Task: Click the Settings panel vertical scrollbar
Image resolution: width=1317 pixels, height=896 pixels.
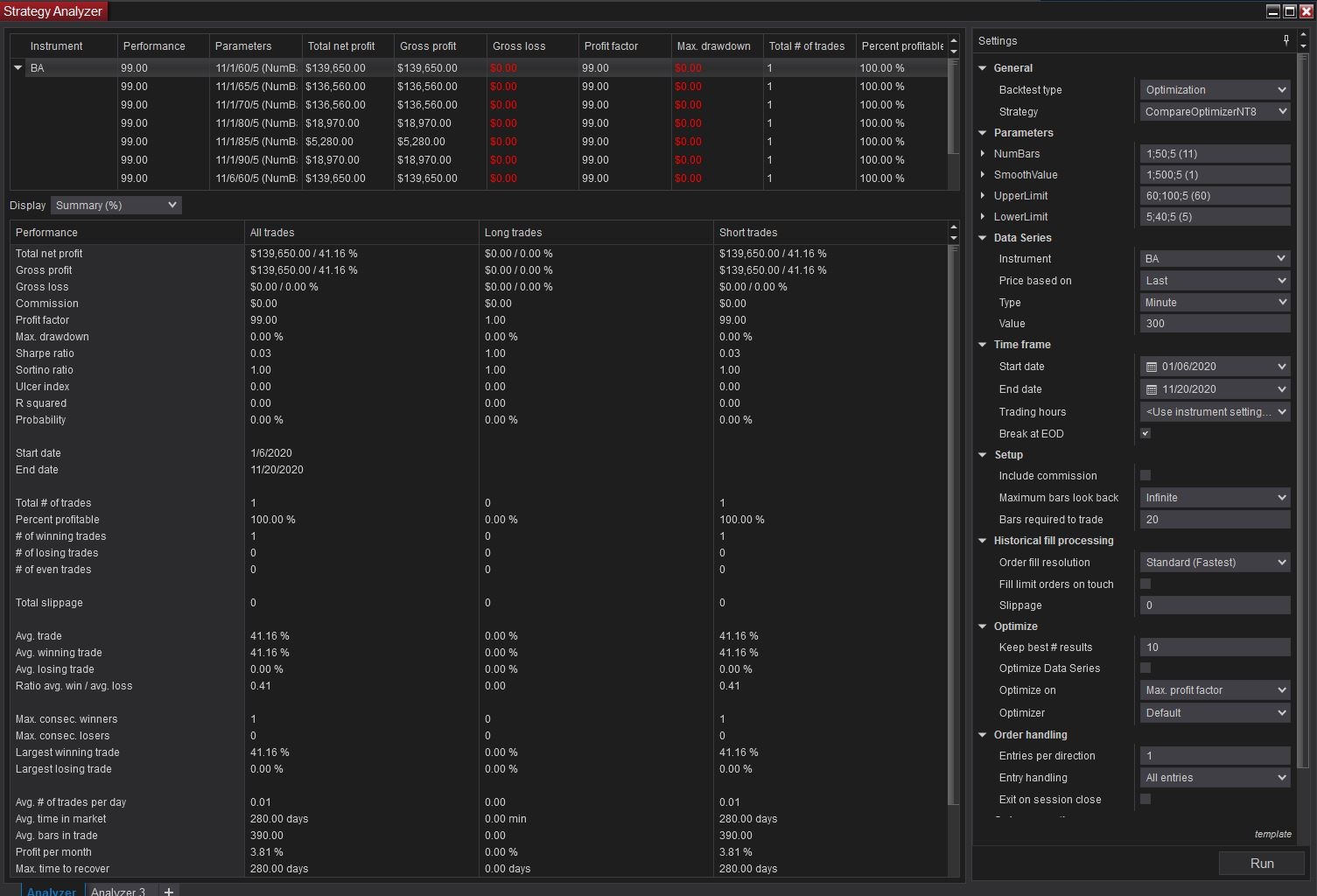Action: (1303, 350)
